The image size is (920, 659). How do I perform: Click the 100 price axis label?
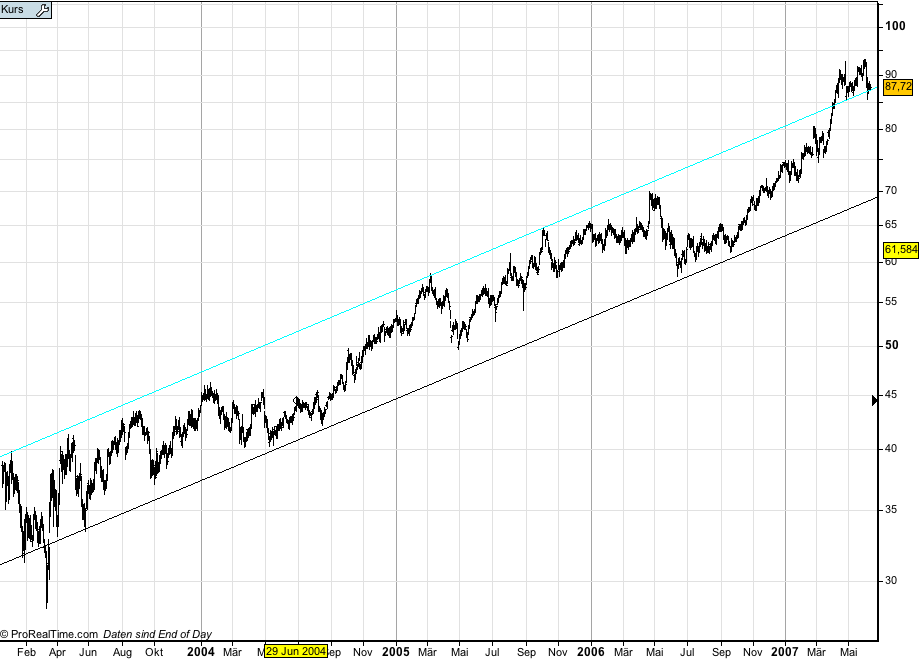[895, 26]
